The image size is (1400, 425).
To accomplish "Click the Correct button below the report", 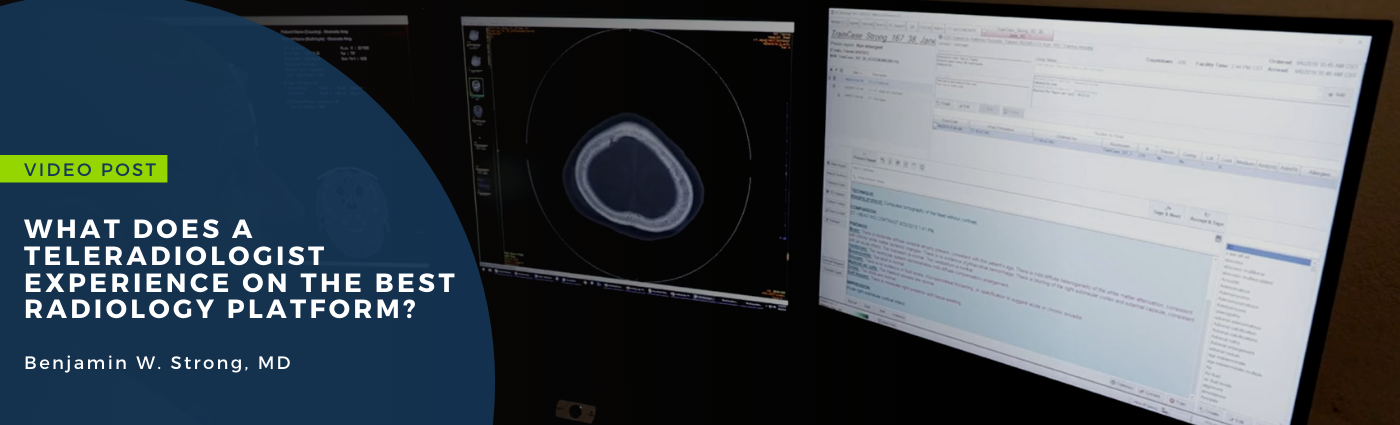I will coord(1150,394).
